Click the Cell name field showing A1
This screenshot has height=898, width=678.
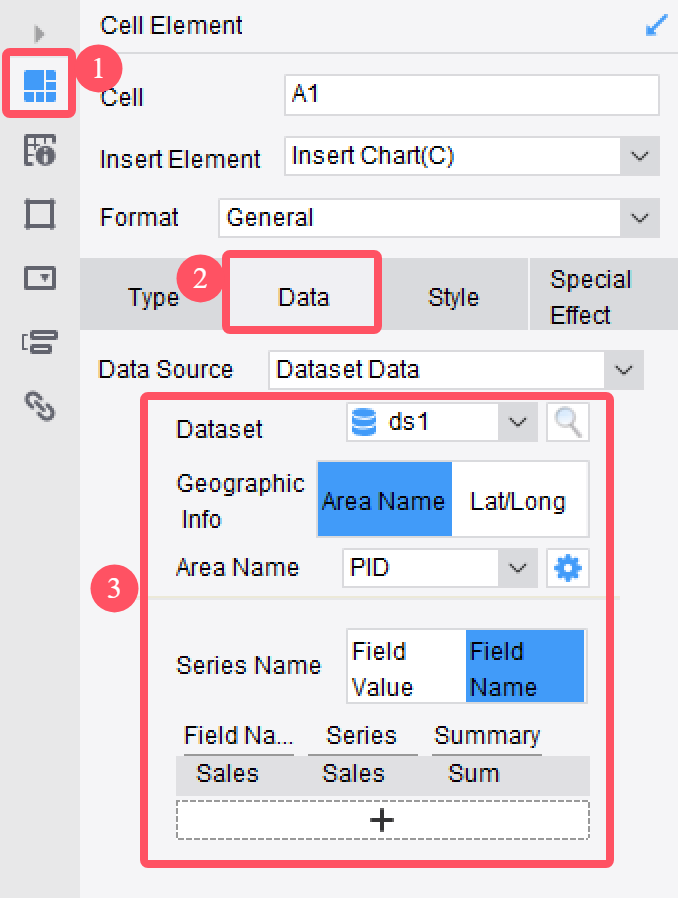(x=472, y=94)
